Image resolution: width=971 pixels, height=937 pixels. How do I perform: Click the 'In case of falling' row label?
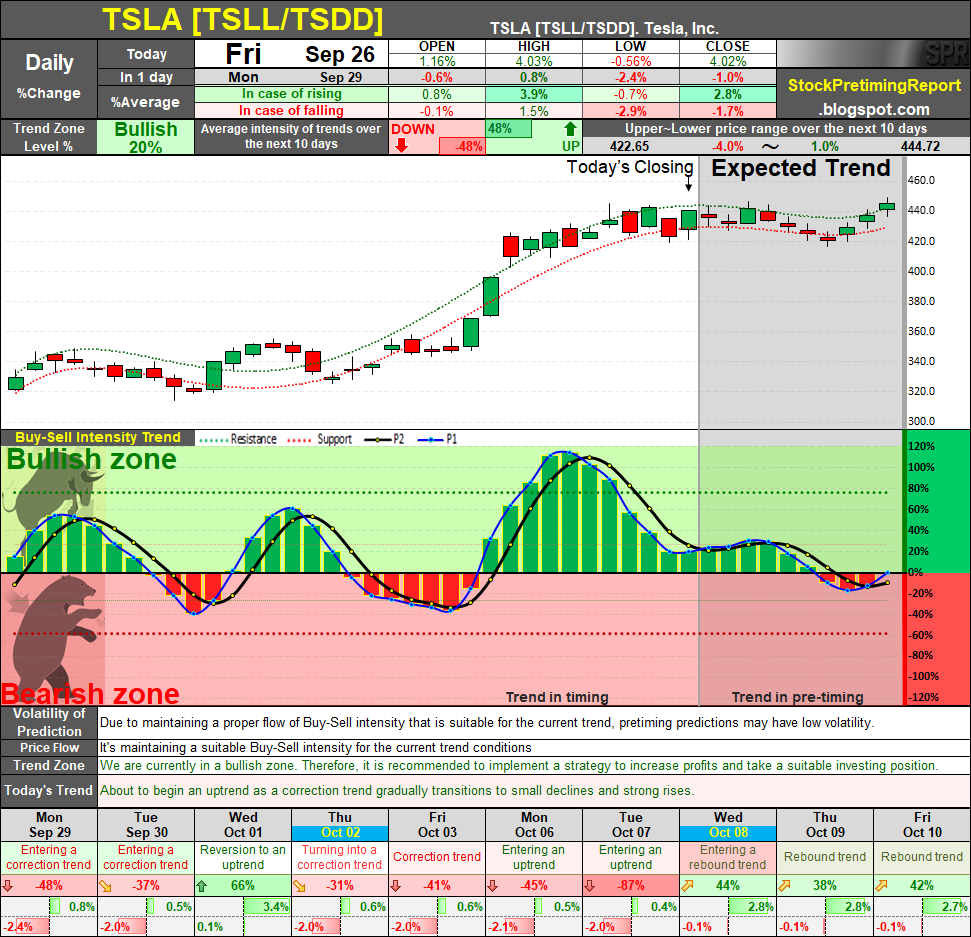tap(291, 111)
